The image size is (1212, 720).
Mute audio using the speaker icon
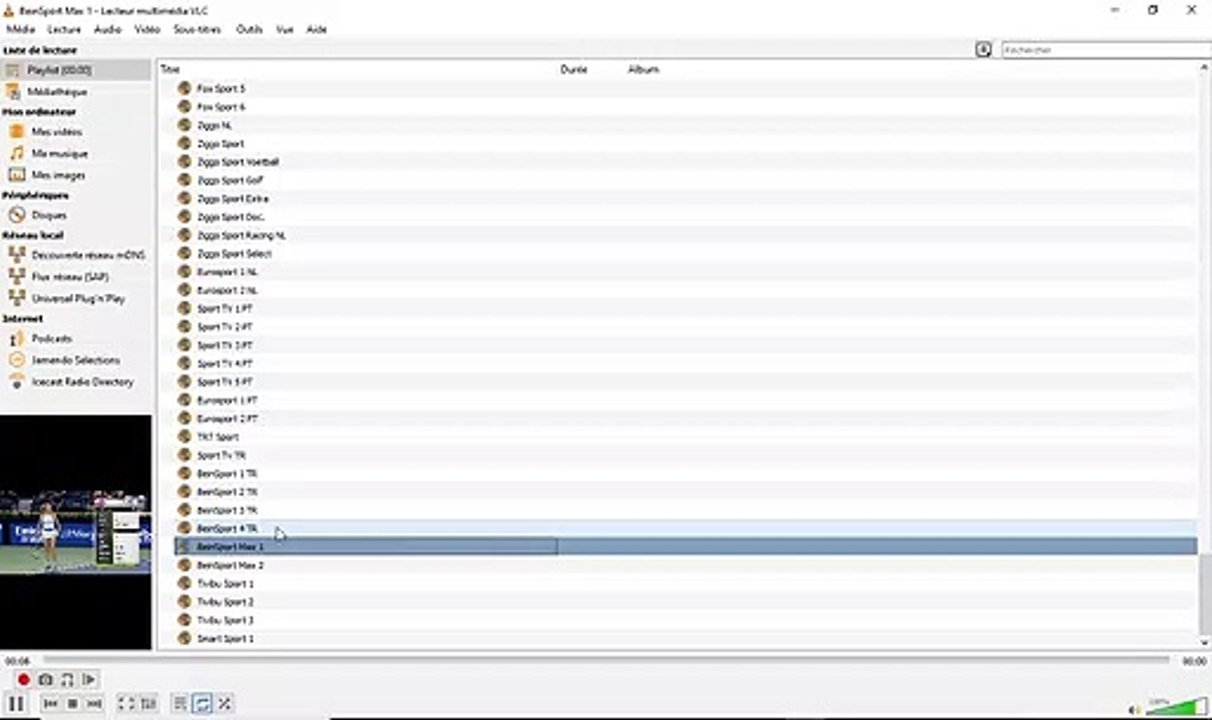(x=1135, y=710)
